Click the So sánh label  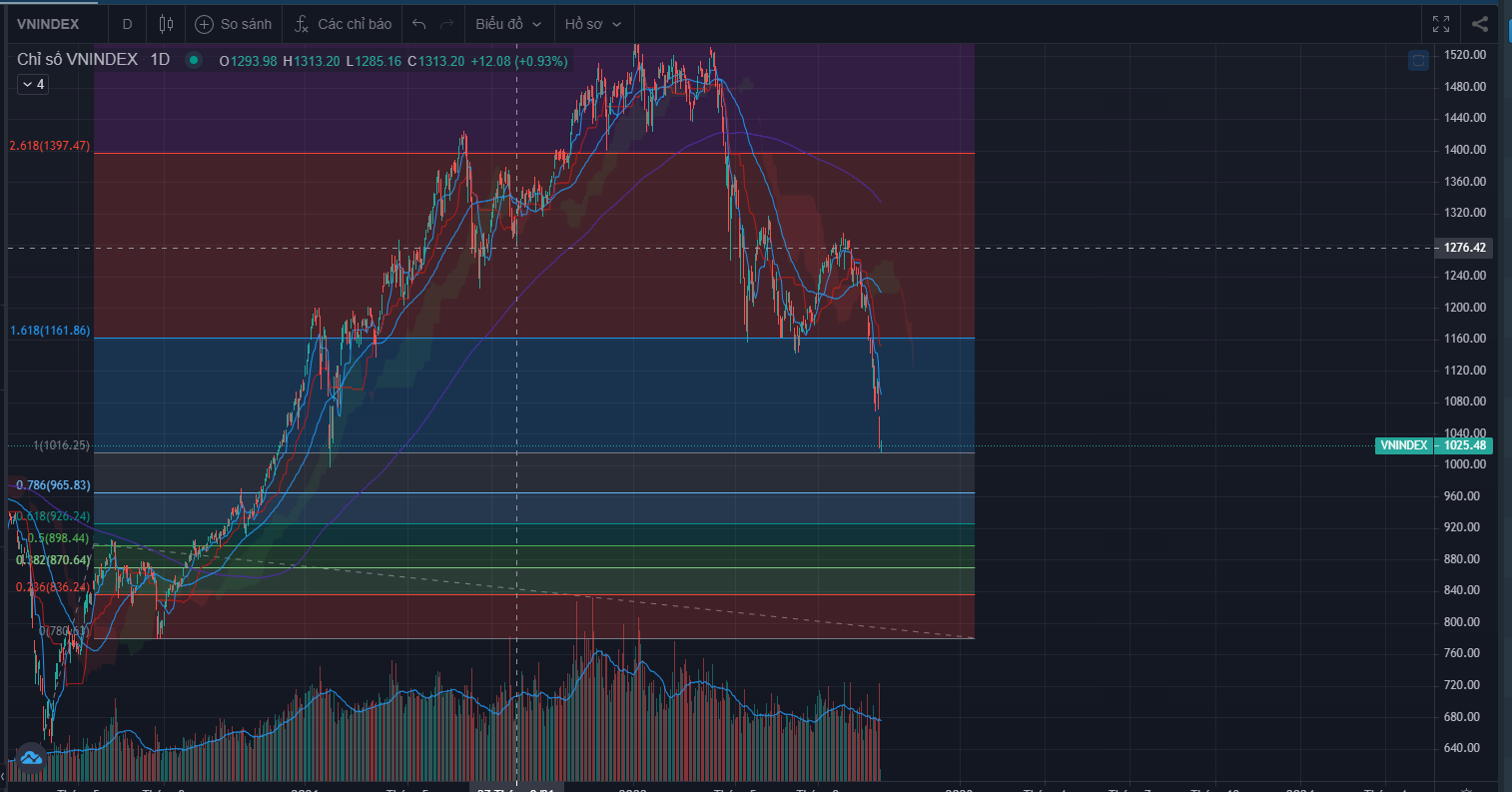tap(246, 24)
